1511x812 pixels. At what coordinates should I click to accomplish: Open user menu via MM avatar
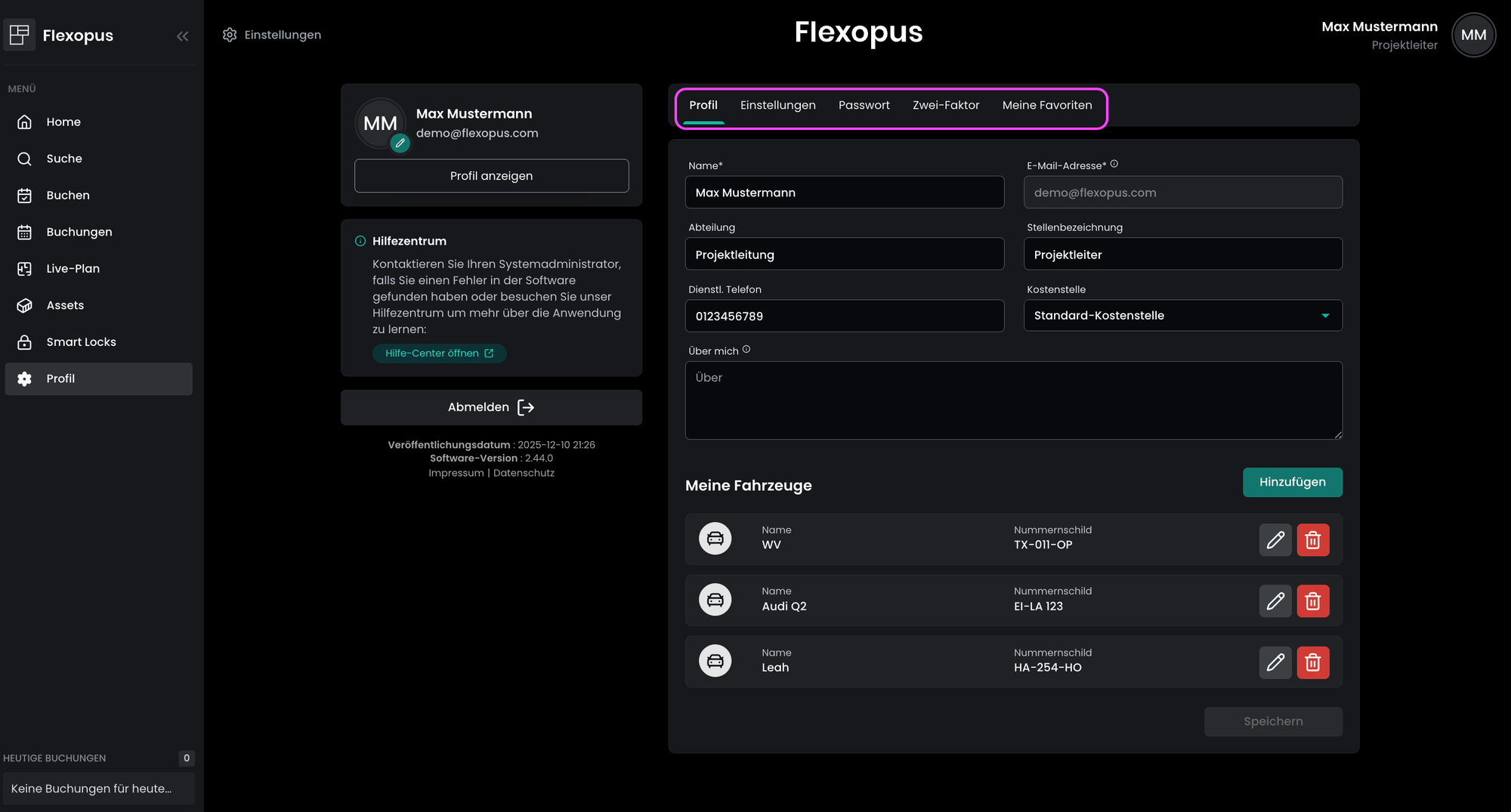point(1472,35)
